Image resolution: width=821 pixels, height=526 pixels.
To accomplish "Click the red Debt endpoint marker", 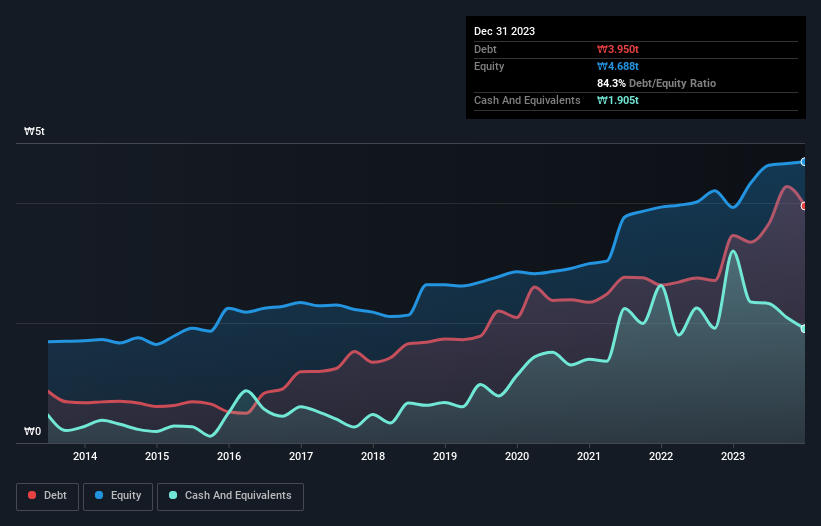I will [x=804, y=206].
